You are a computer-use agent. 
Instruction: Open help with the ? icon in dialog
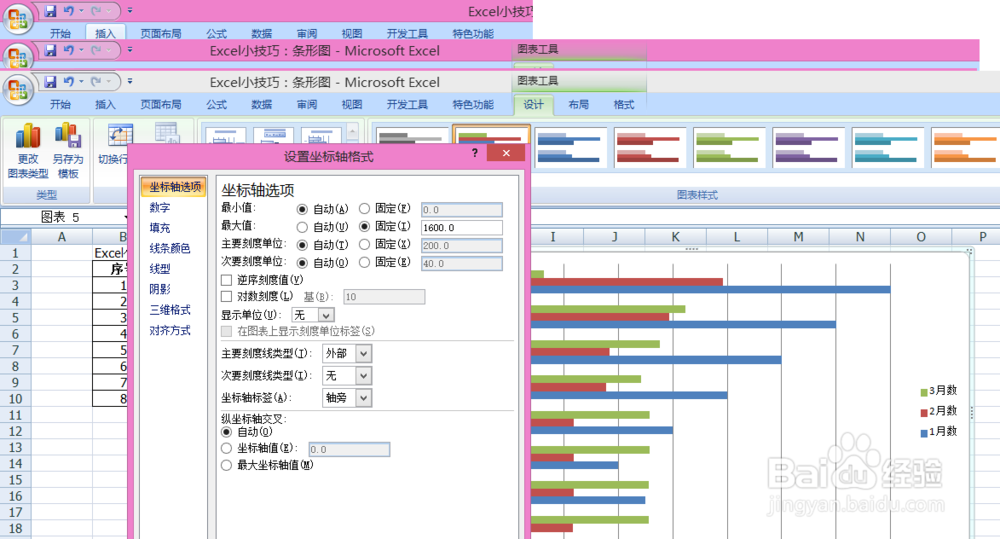click(x=474, y=153)
